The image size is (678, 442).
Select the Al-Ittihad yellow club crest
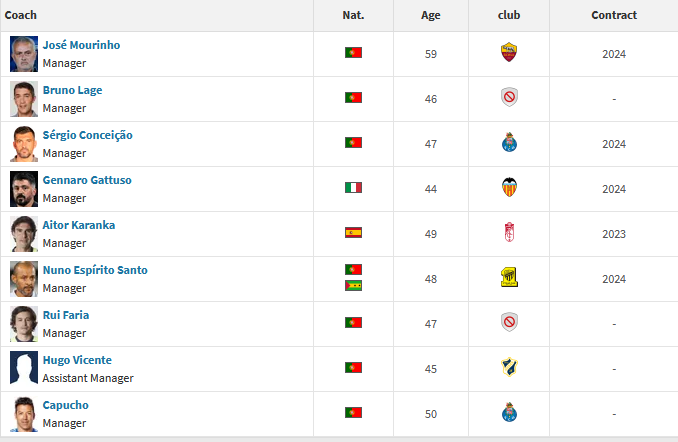click(x=509, y=277)
